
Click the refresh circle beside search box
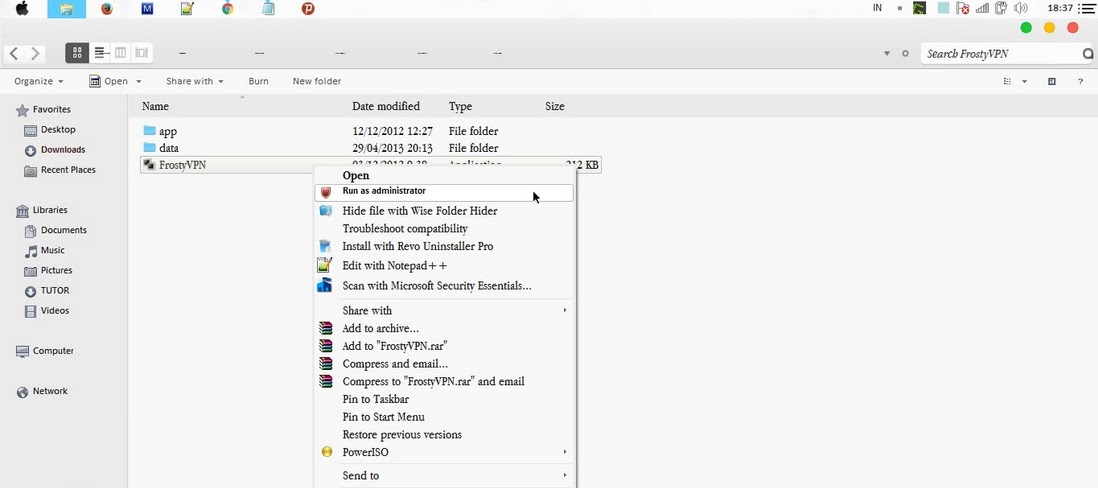pos(905,53)
